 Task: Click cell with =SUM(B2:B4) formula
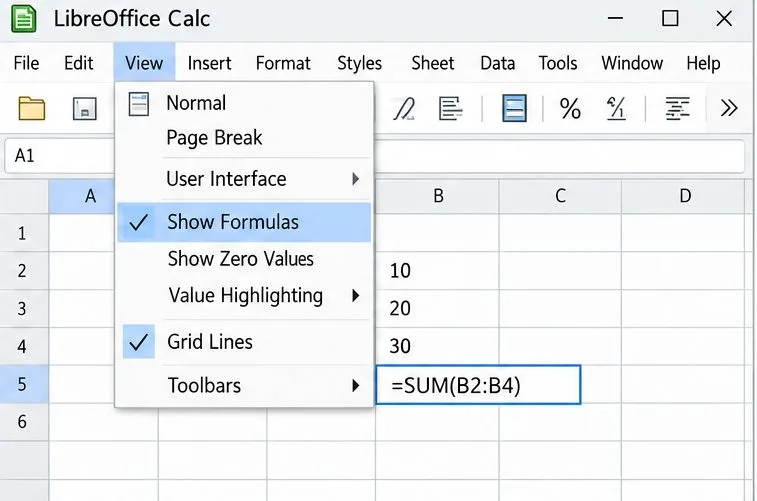(478, 385)
